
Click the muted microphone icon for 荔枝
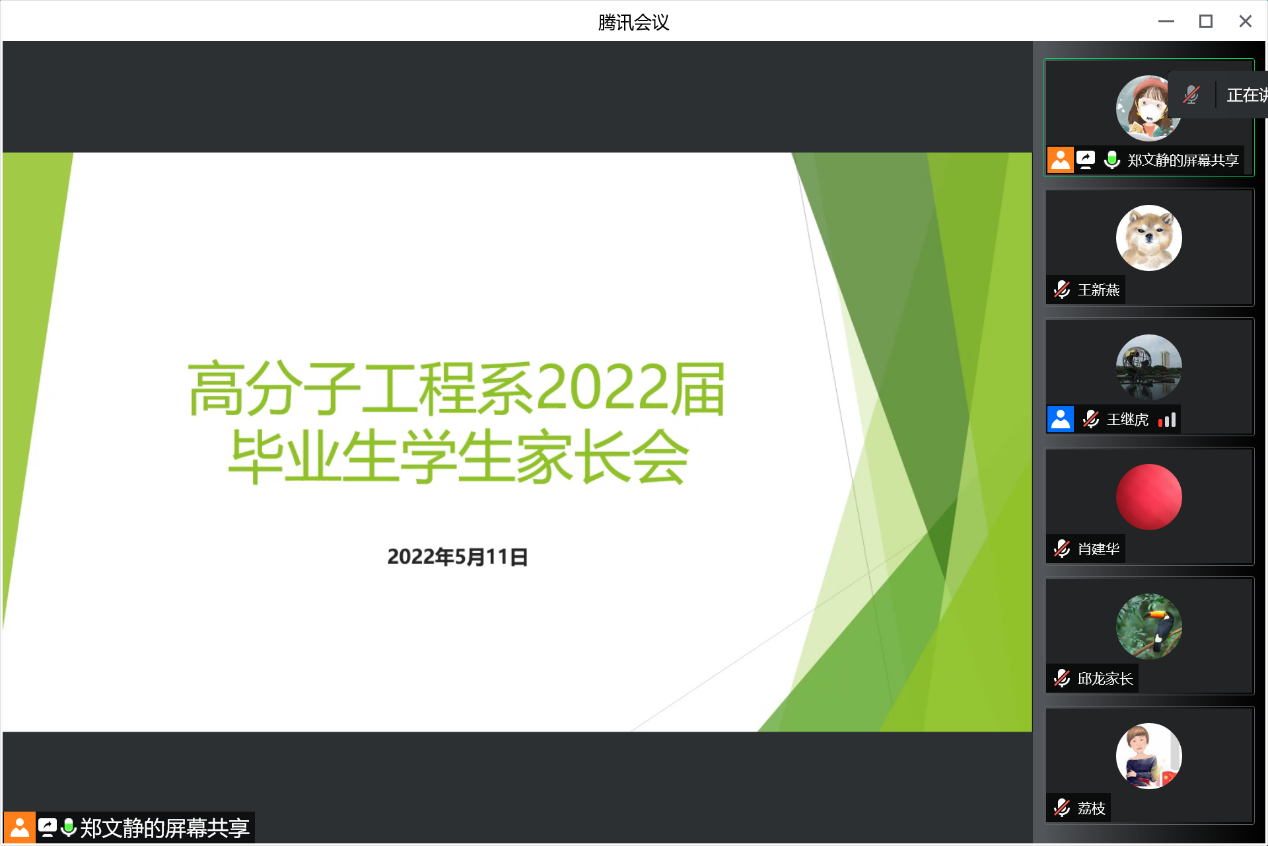pyautogui.click(x=1062, y=807)
